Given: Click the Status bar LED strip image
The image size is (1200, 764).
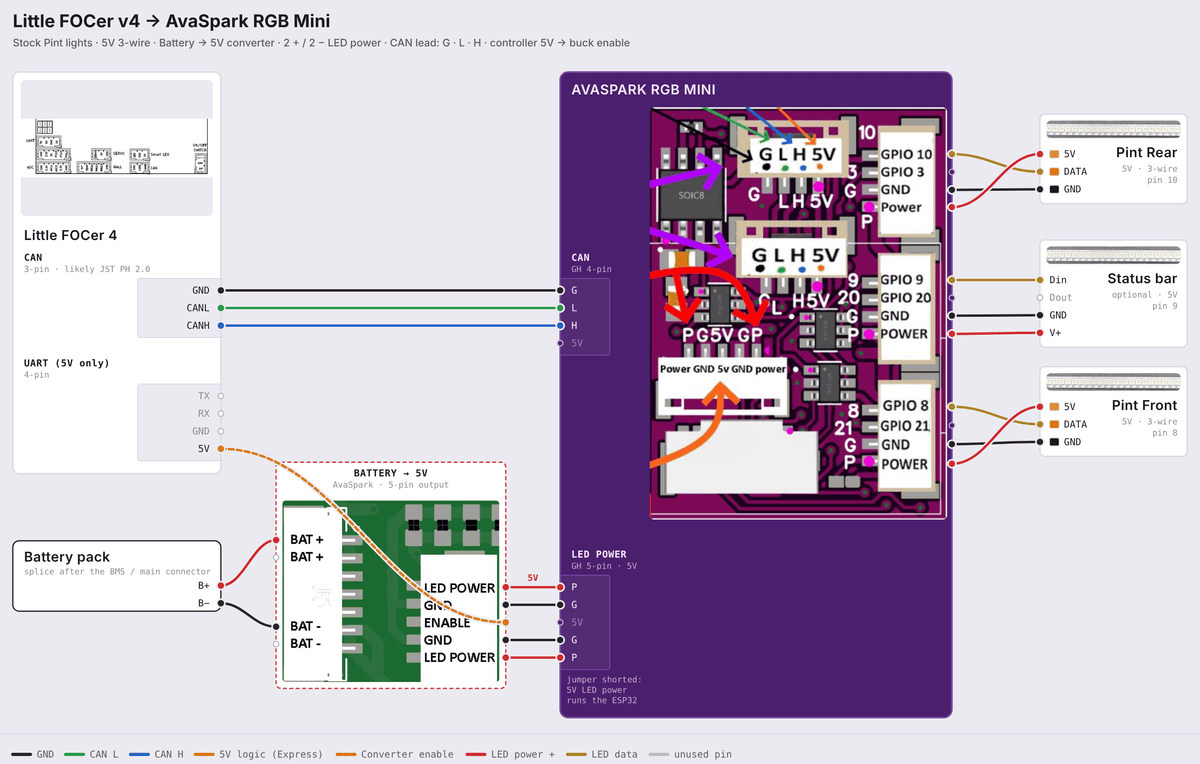Looking at the screenshot, I should (1112, 256).
